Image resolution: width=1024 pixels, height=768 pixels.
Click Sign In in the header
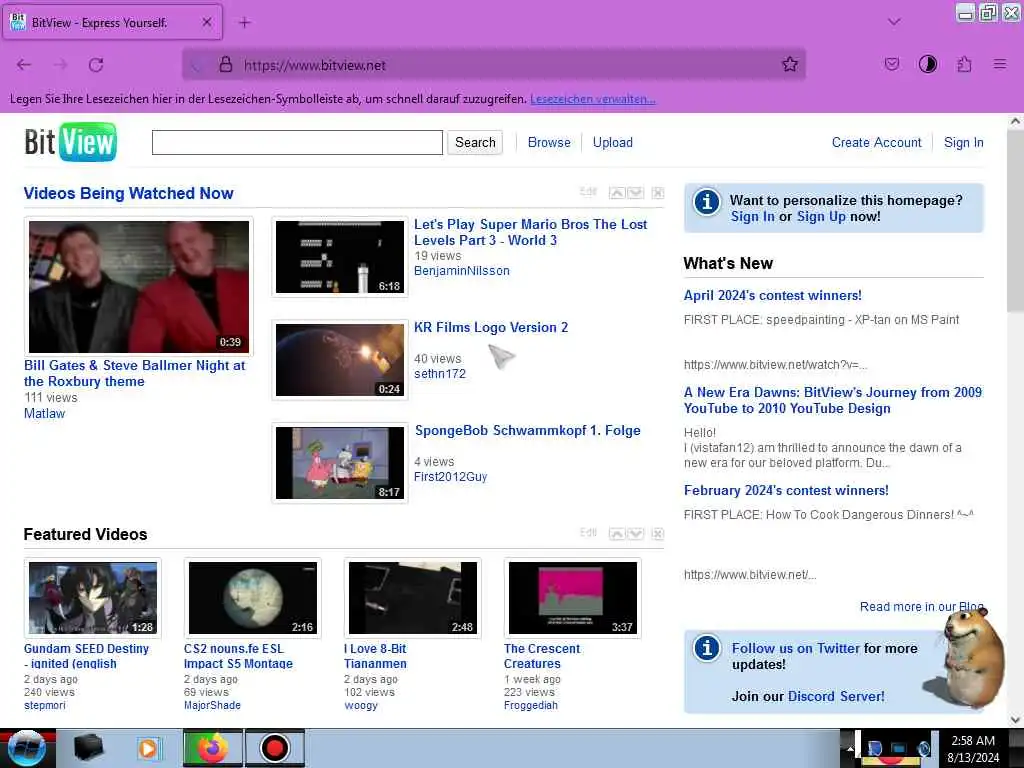pyautogui.click(x=963, y=142)
